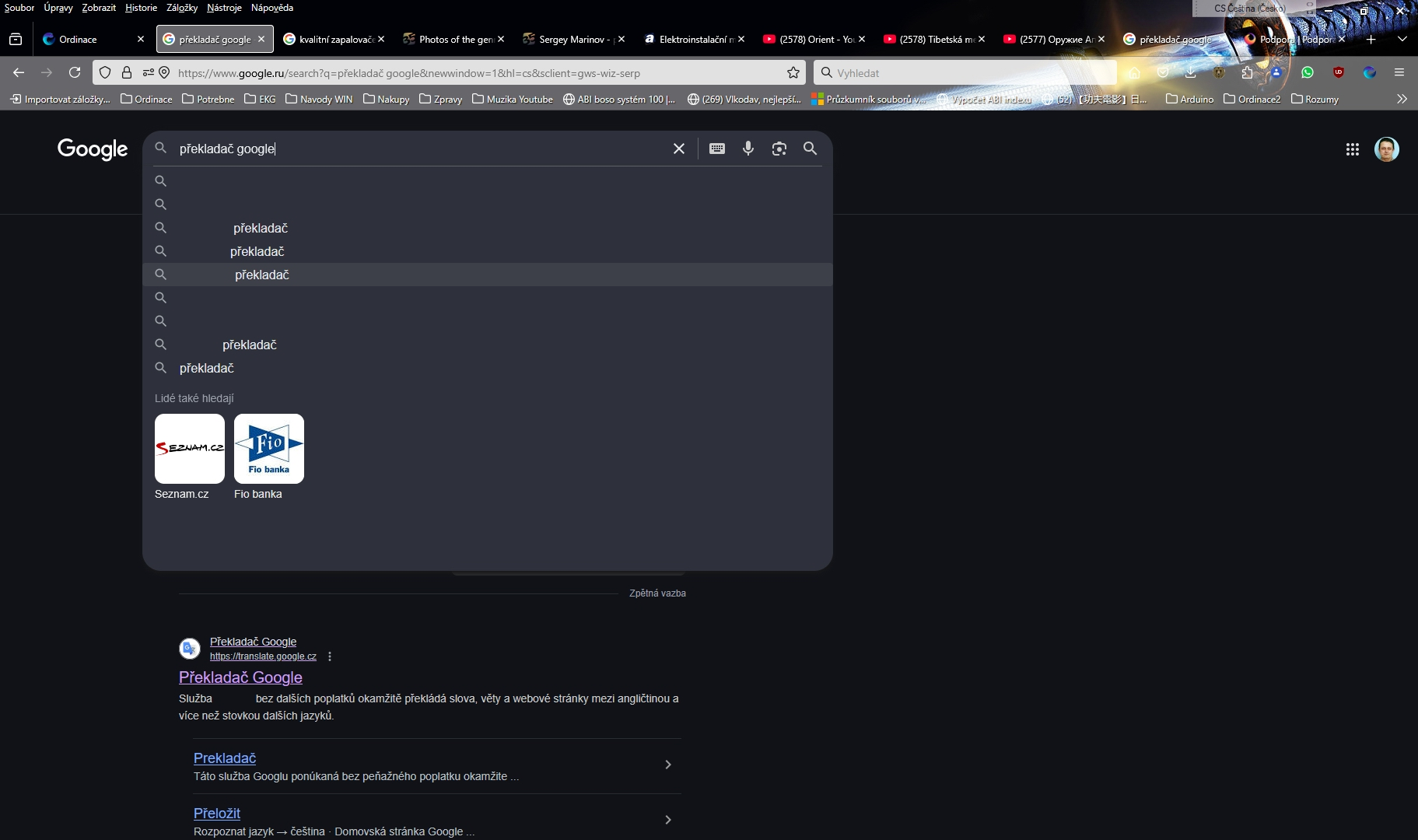
Task: Open the Google apps grid
Action: click(x=1353, y=149)
